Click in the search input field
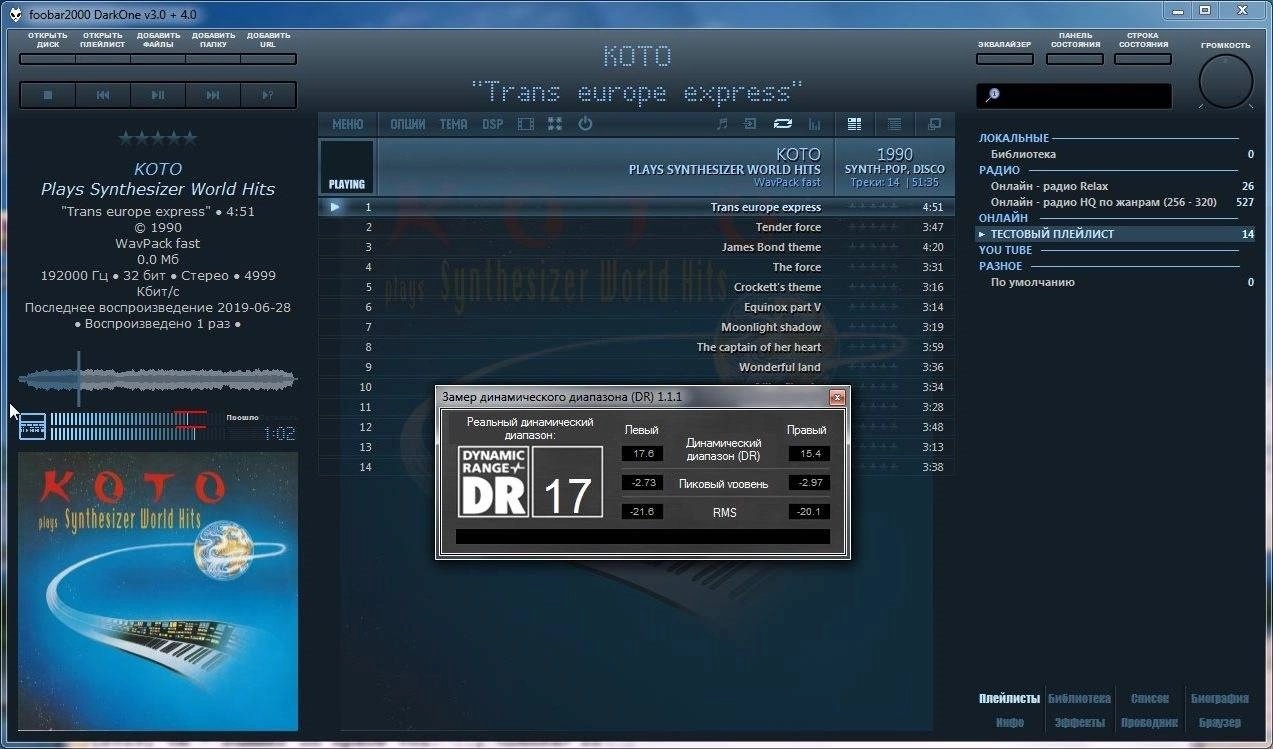Viewport: 1273px width, 749px height. point(1074,95)
